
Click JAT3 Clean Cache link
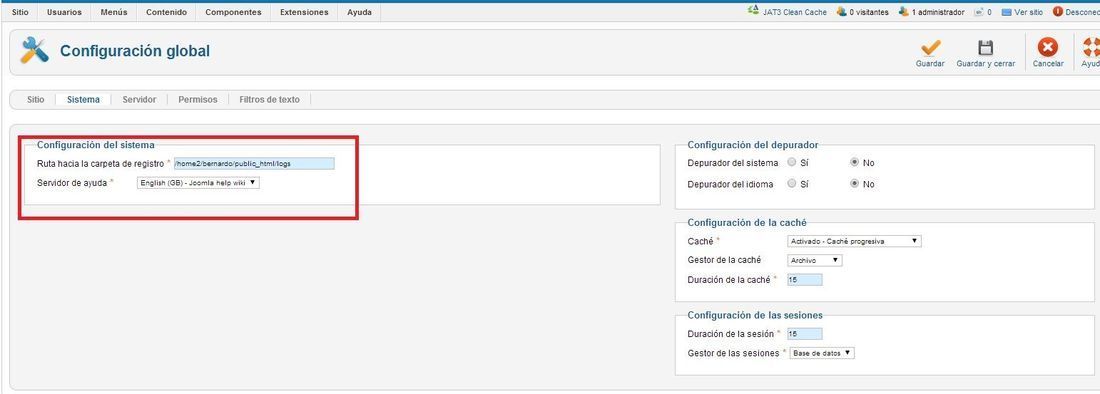coord(794,13)
